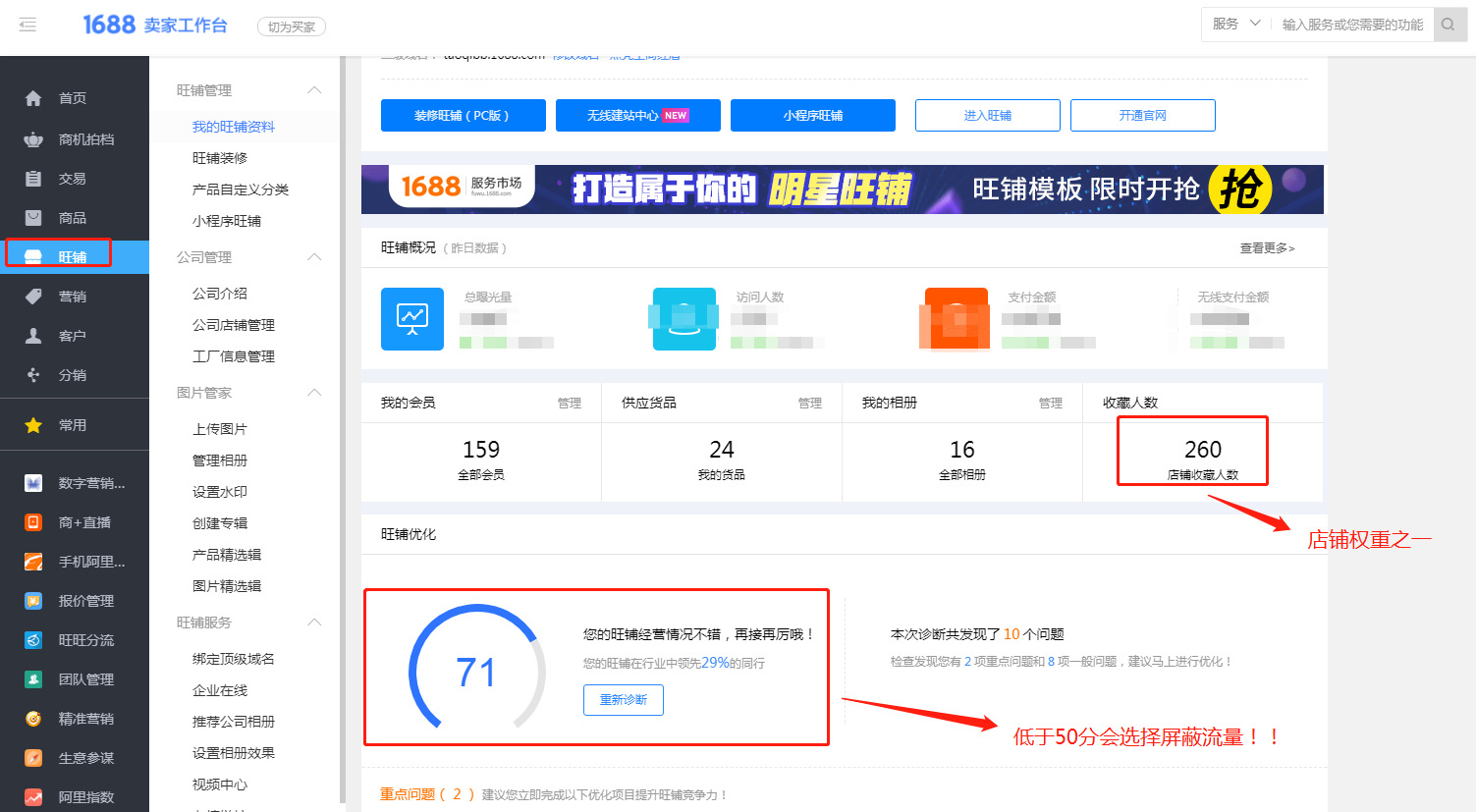The height and width of the screenshot is (812, 1476).
Task: Open the 精准营销 app icon
Action: coord(33,719)
